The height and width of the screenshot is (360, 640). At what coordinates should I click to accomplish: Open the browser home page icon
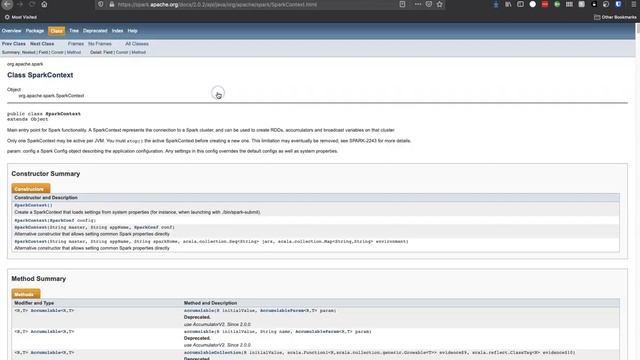pos(44,4)
